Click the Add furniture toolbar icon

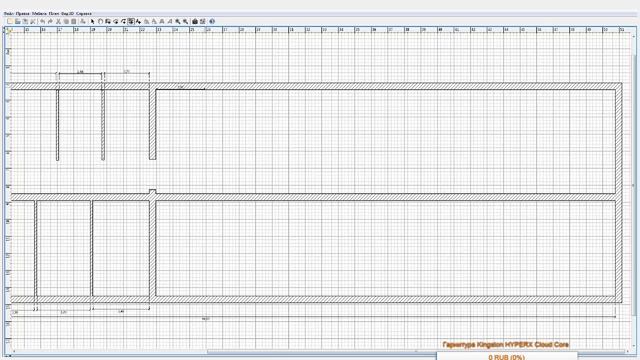tap(83, 21)
